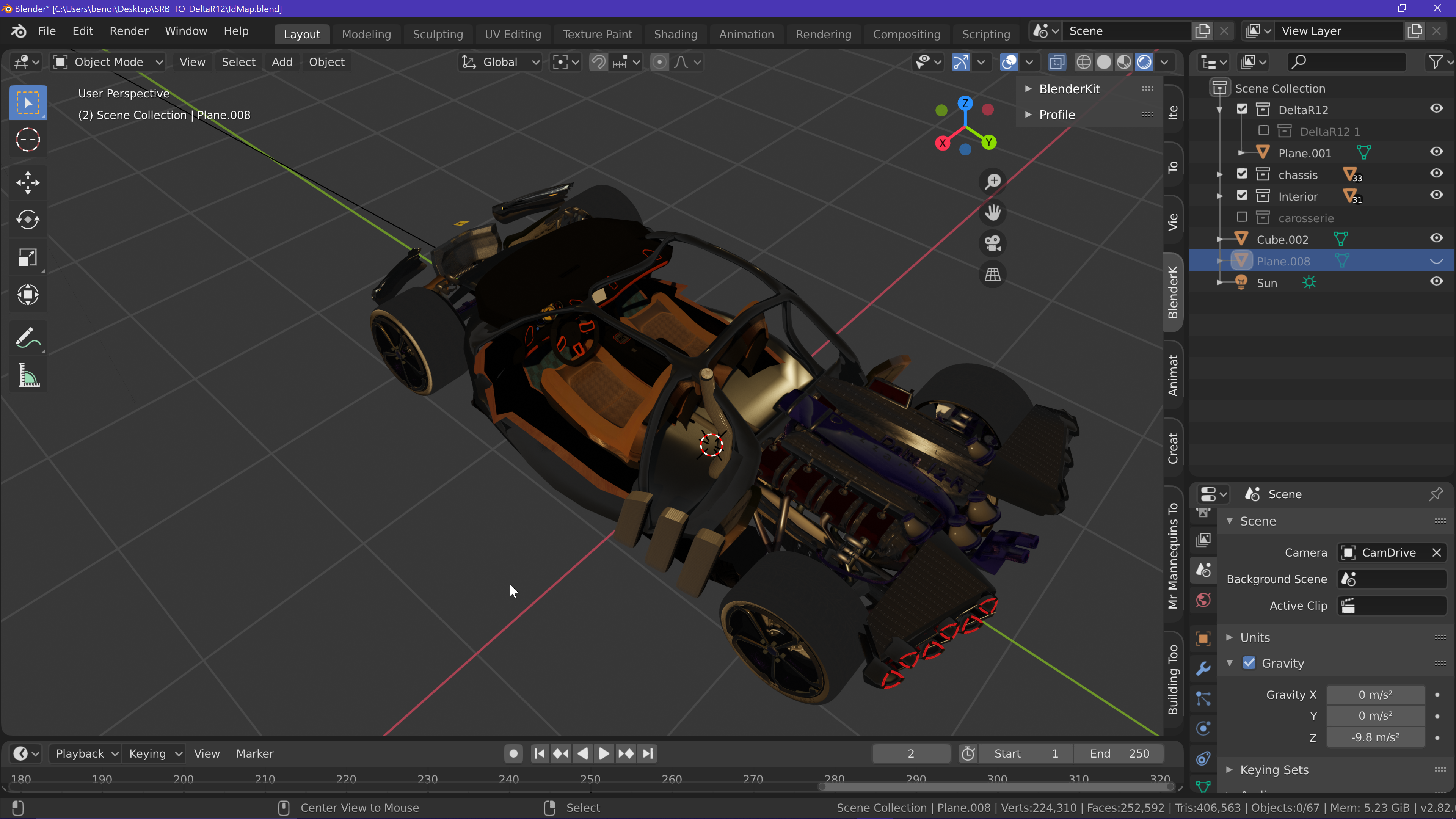Hide the chassis collection with eye icon

(1436, 174)
